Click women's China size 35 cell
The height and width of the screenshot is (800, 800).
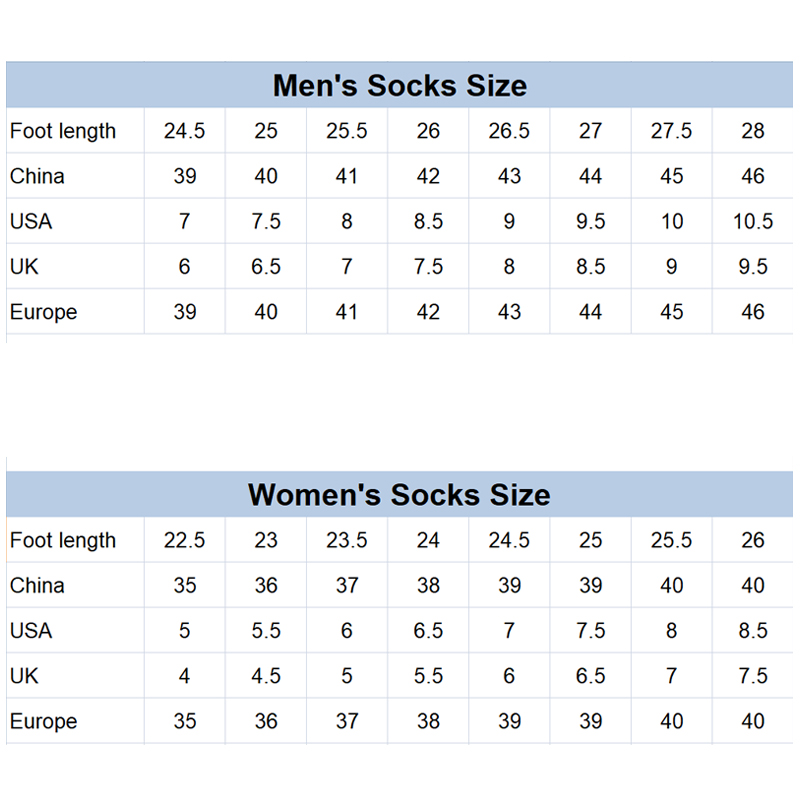coord(184,585)
